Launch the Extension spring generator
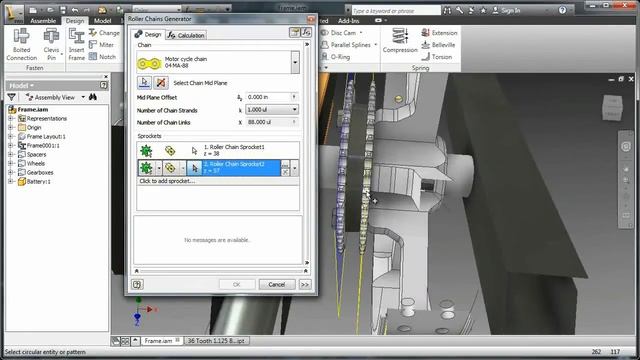The width and height of the screenshot is (640, 360). click(439, 33)
